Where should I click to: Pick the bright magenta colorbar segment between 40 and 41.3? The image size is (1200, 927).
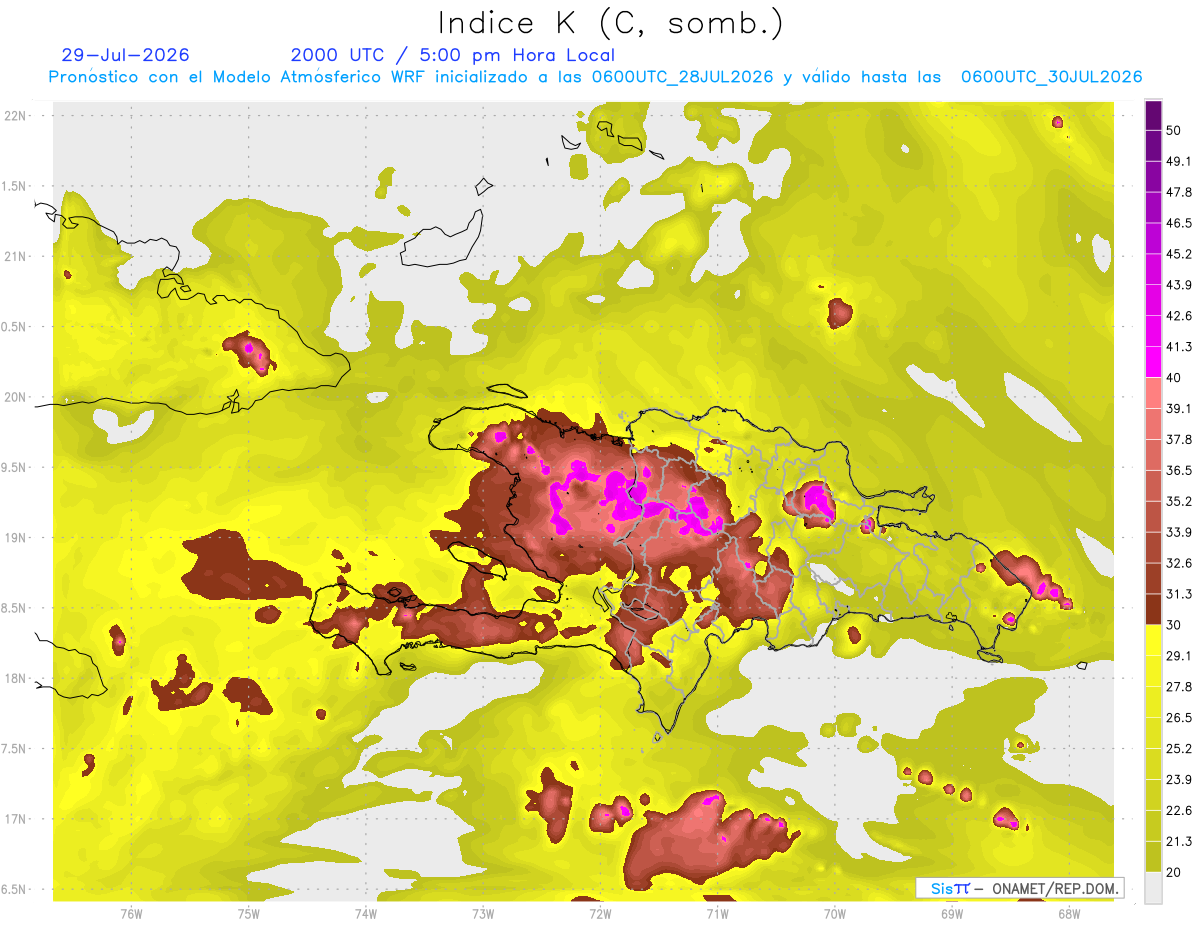1153,362
